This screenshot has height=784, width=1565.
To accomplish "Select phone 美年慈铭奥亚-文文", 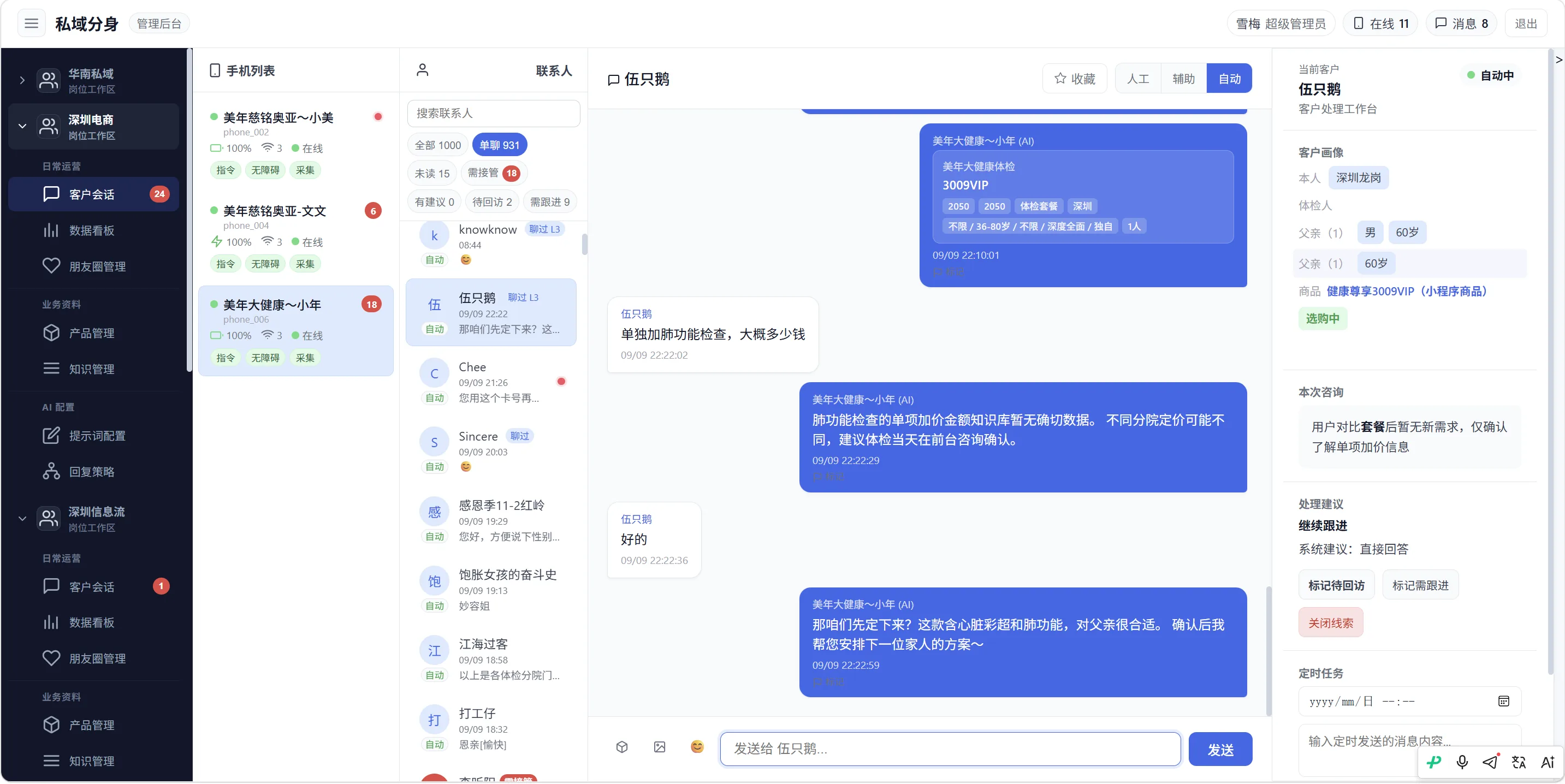I will click(295, 237).
